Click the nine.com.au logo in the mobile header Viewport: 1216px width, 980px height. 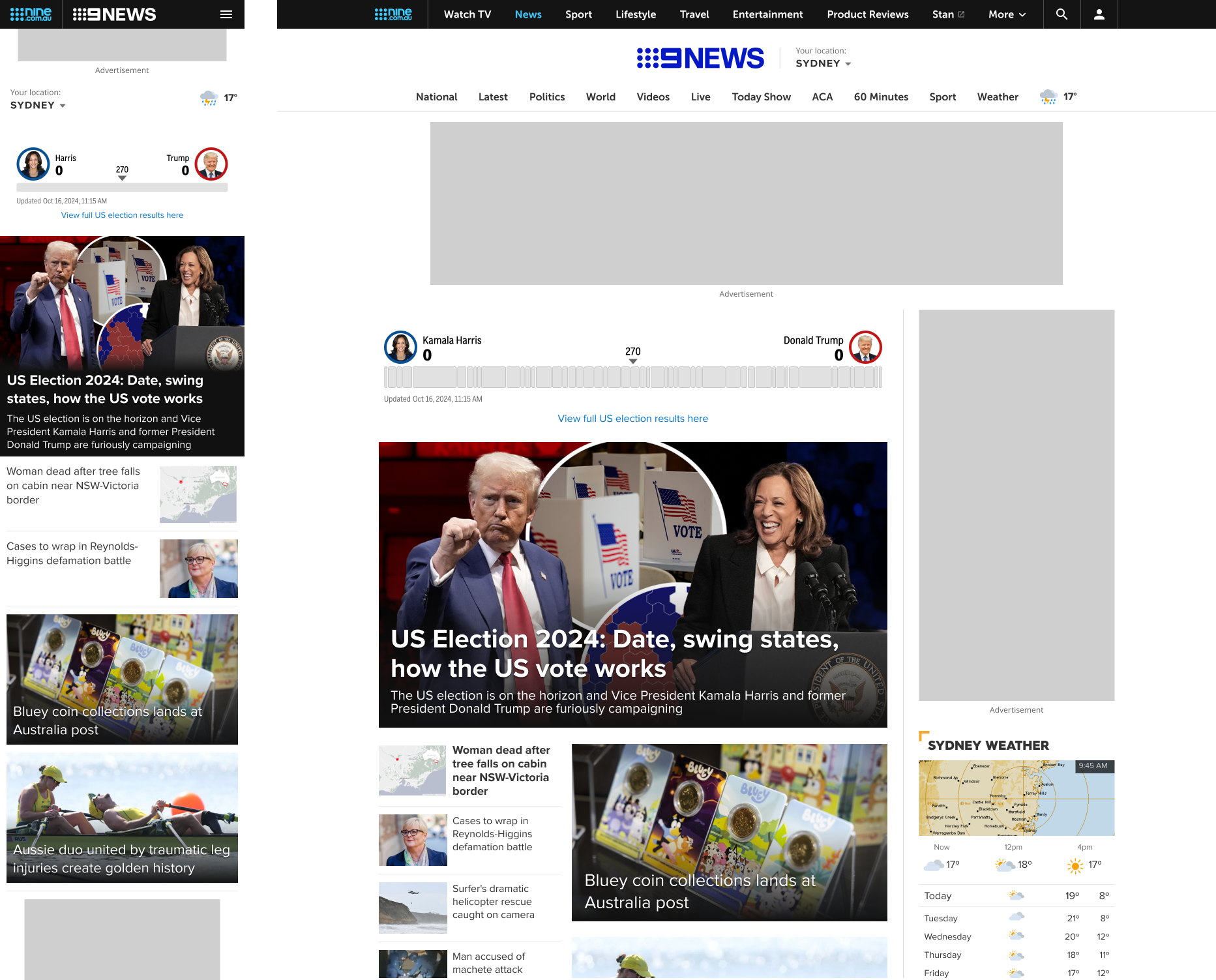pyautogui.click(x=31, y=14)
